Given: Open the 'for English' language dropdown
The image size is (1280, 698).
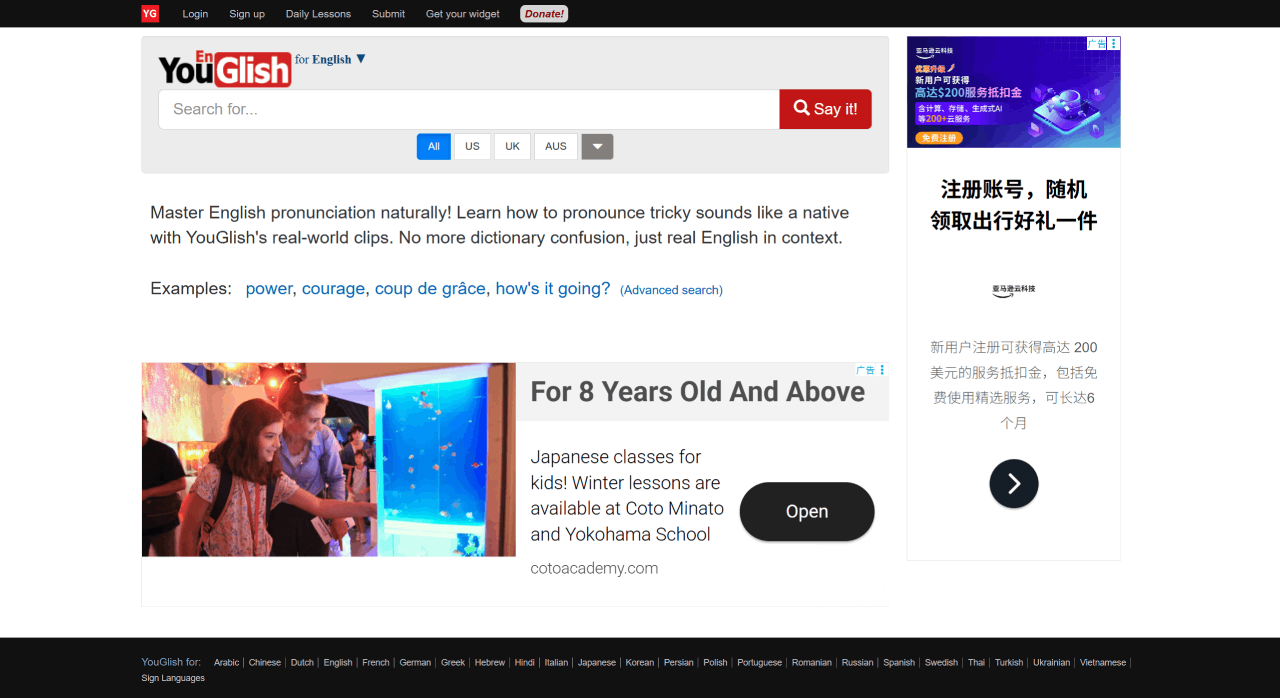Looking at the screenshot, I should point(329,59).
